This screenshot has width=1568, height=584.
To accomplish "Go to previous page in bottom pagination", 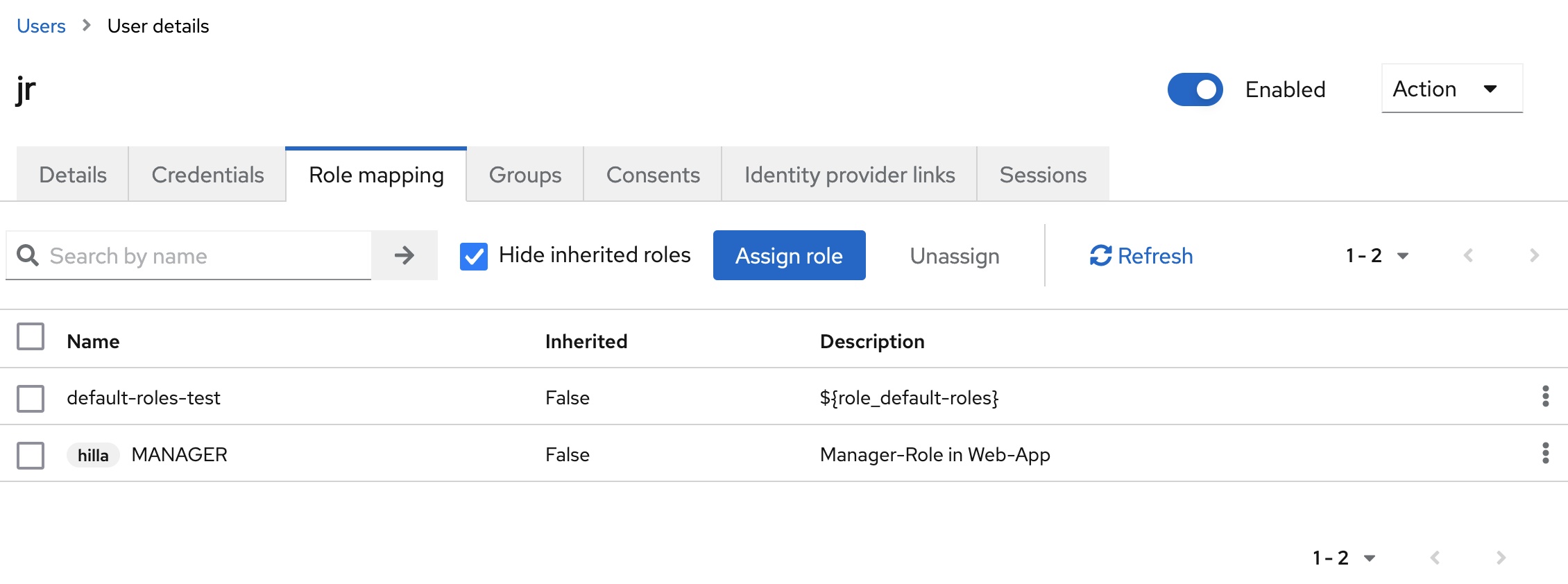I will [x=1435, y=558].
